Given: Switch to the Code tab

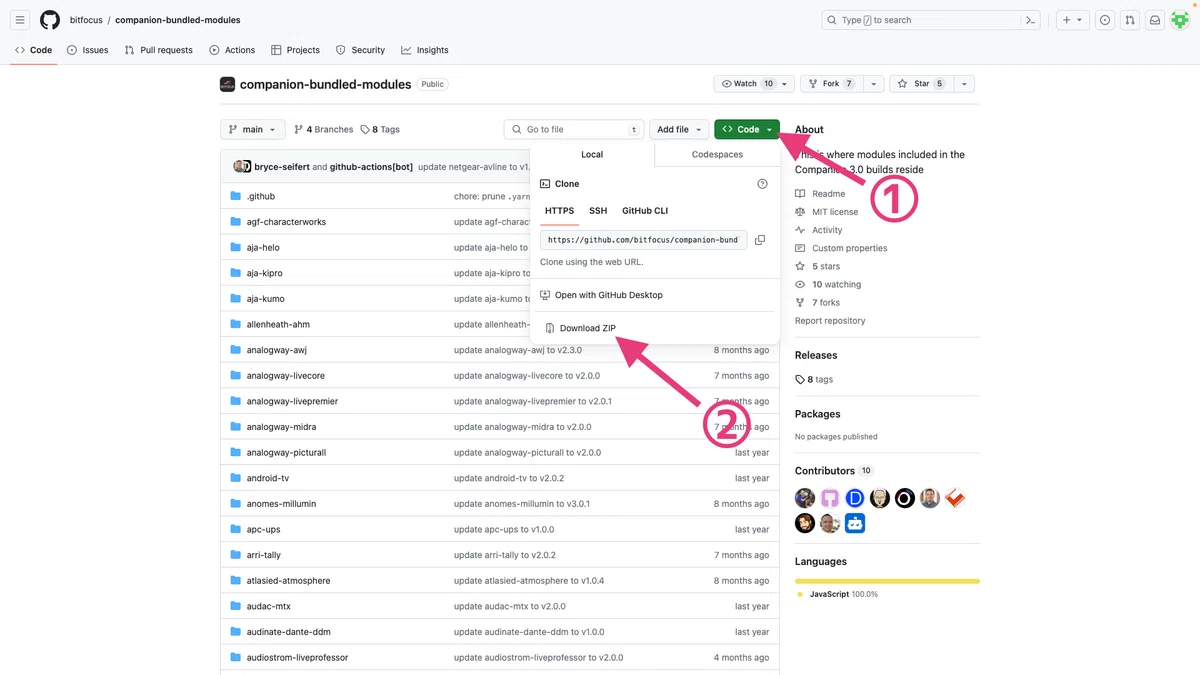Looking at the screenshot, I should coord(33,50).
